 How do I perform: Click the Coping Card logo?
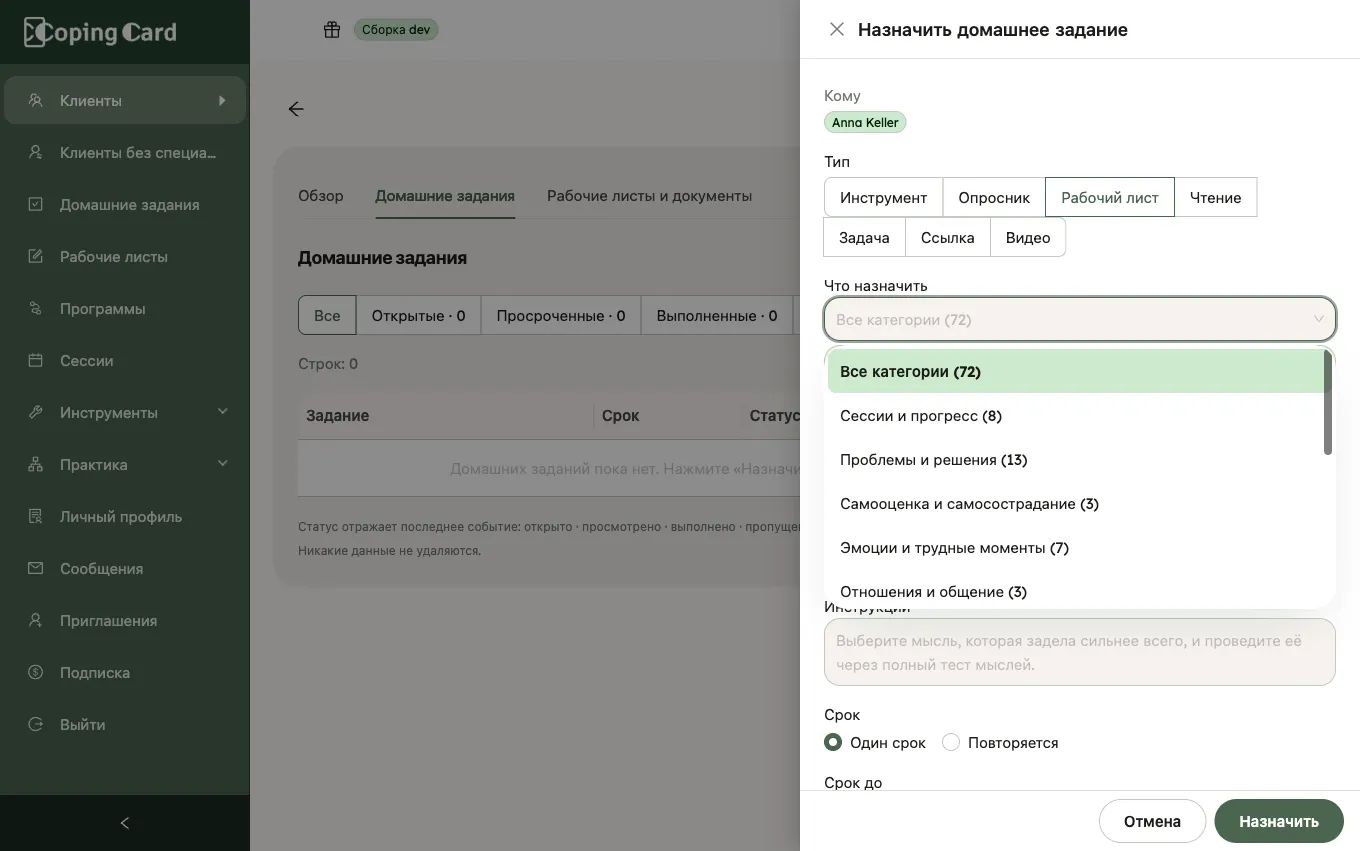100,32
